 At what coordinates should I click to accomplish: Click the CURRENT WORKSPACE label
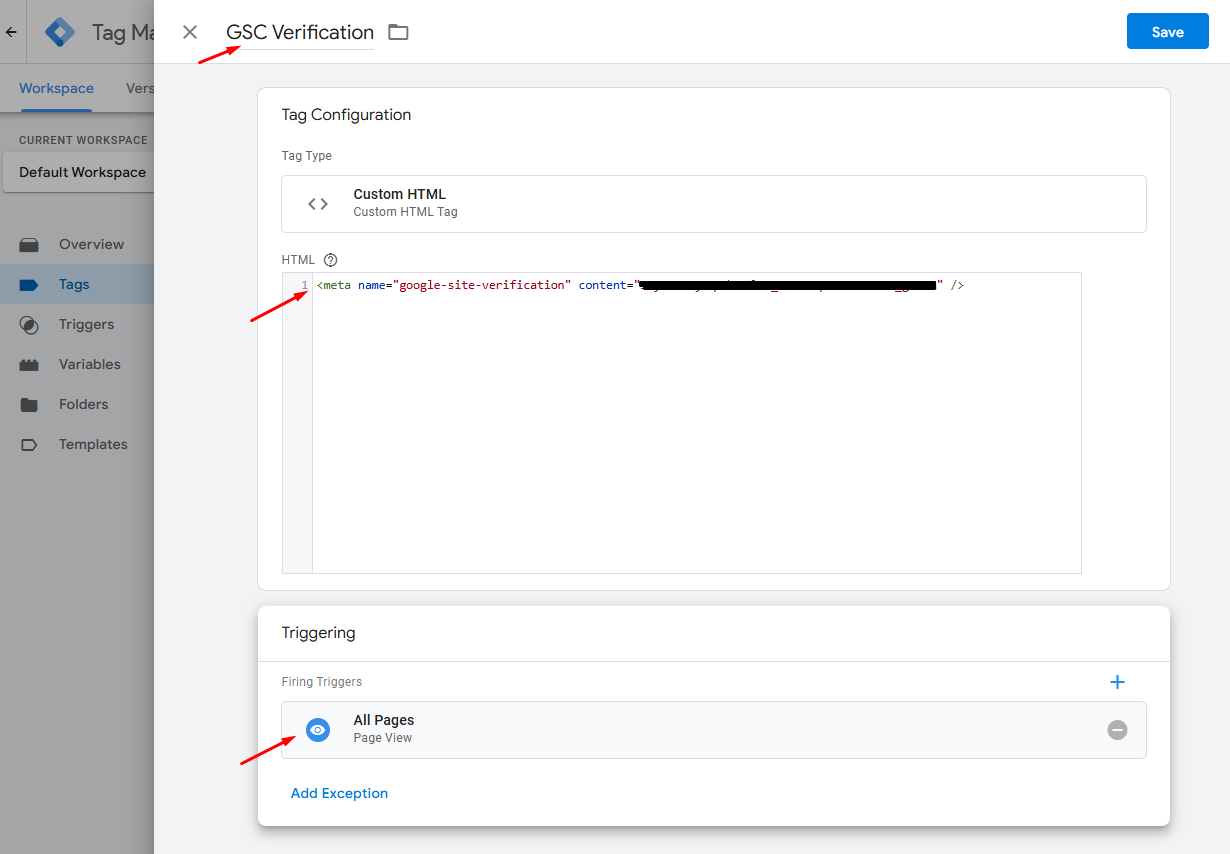click(83, 140)
